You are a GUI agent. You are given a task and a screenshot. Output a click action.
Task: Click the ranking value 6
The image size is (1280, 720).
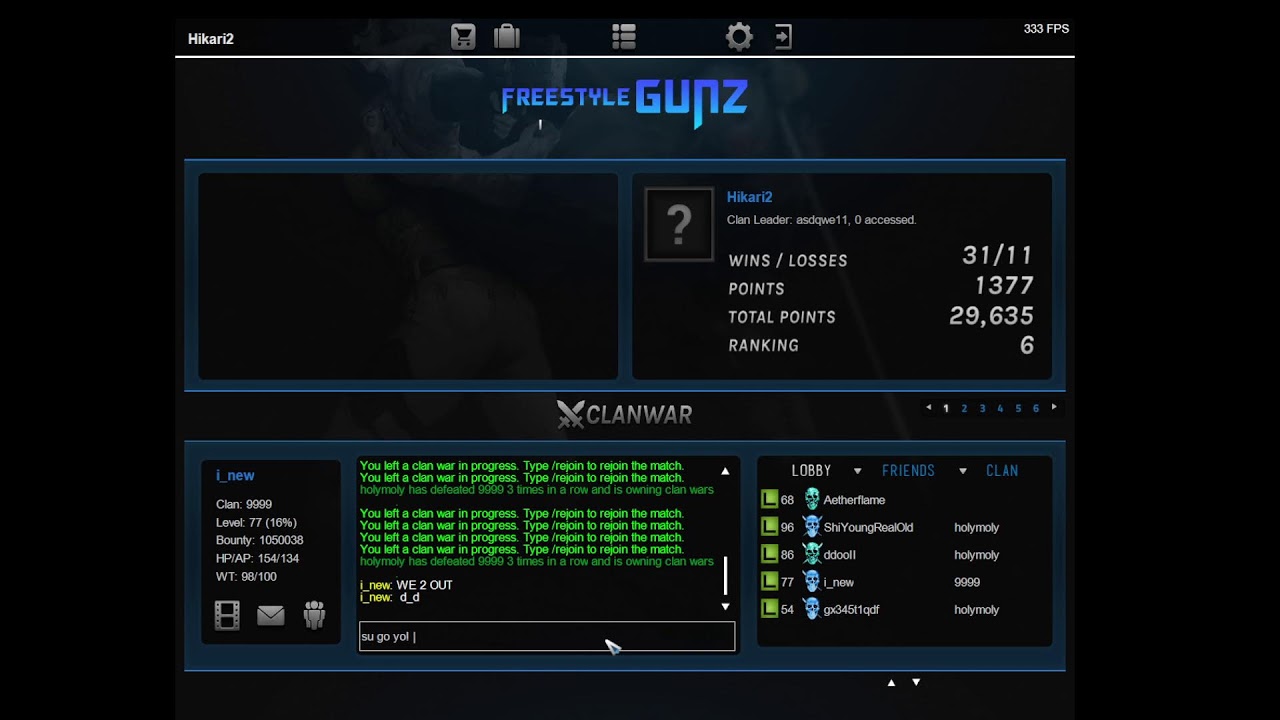[x=1026, y=345]
